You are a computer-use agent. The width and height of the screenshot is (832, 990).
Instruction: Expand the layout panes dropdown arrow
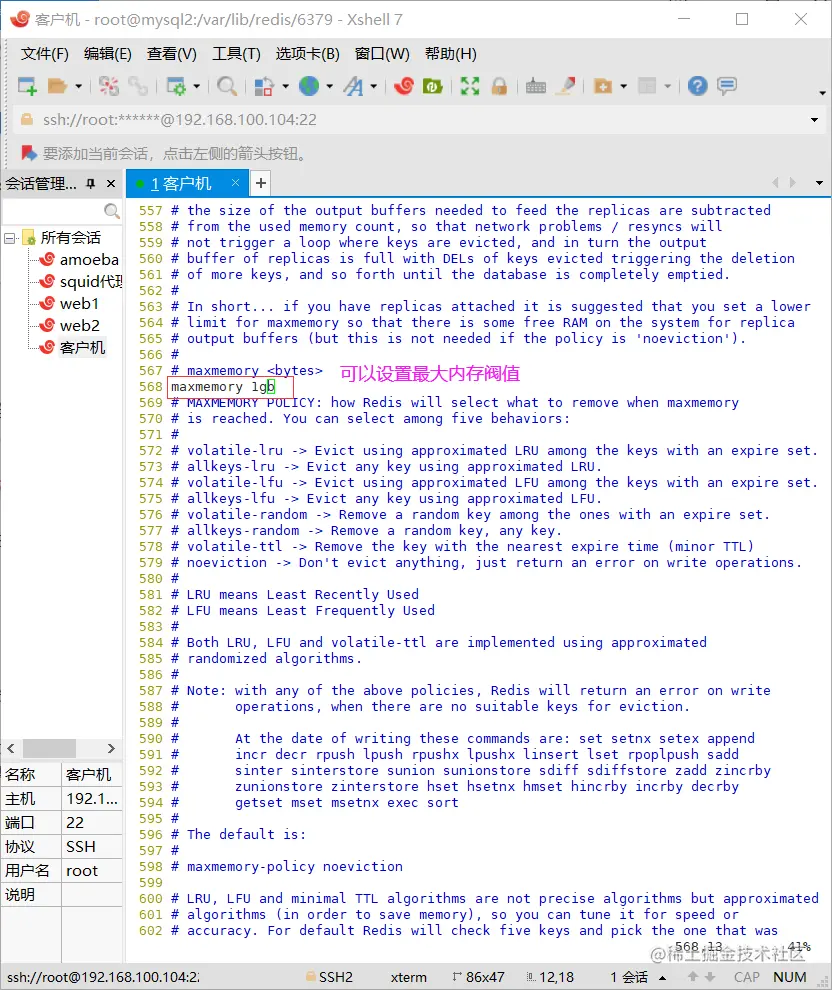(667, 86)
